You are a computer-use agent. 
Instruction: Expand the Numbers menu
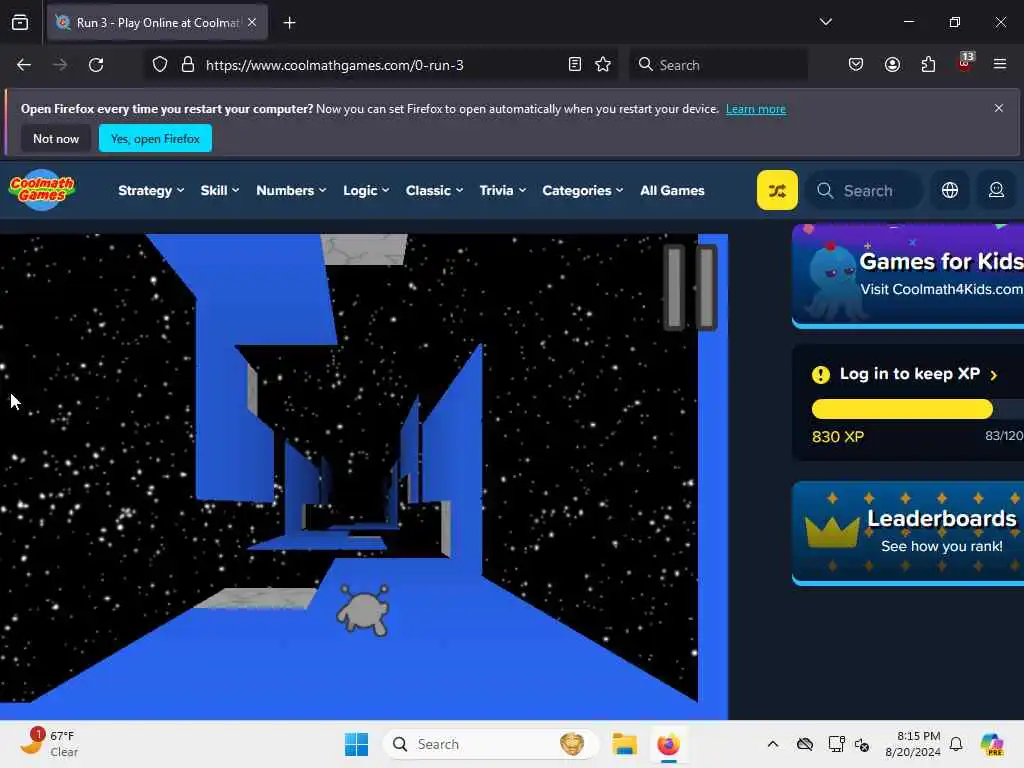pos(291,191)
